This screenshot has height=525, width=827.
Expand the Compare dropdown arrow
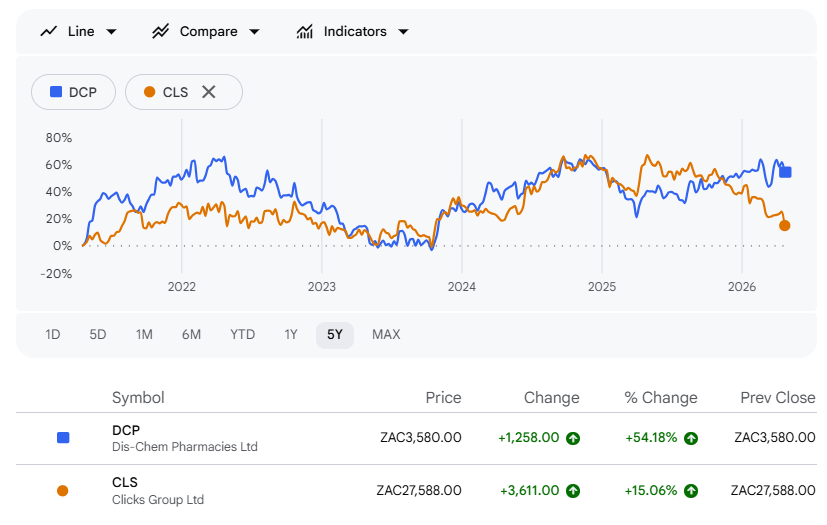point(254,32)
